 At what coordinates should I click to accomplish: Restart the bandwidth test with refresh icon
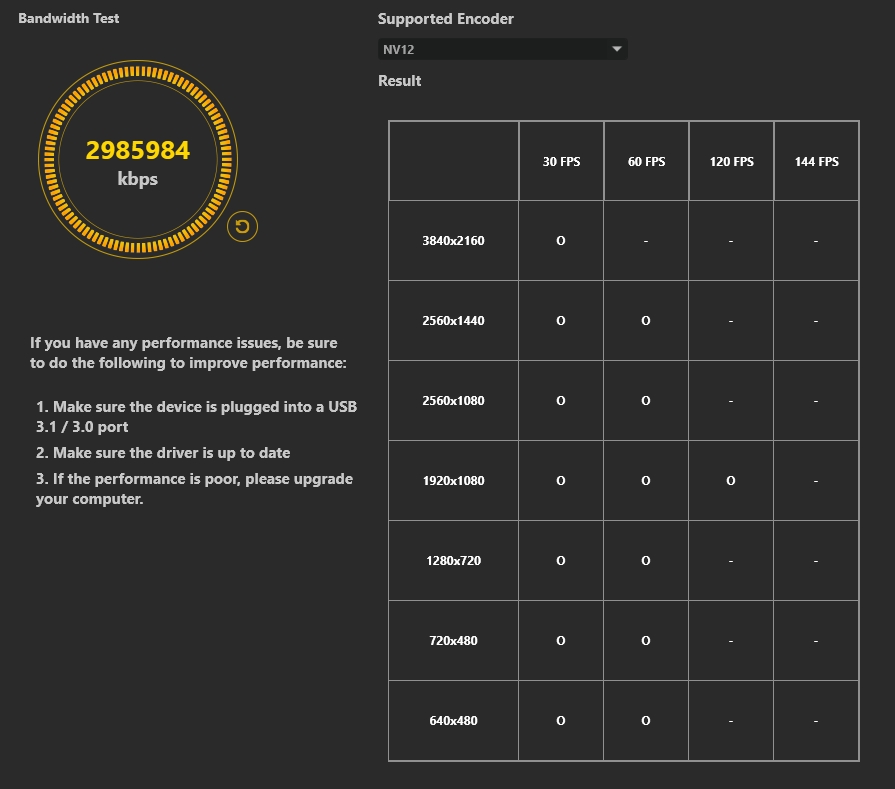[x=242, y=227]
